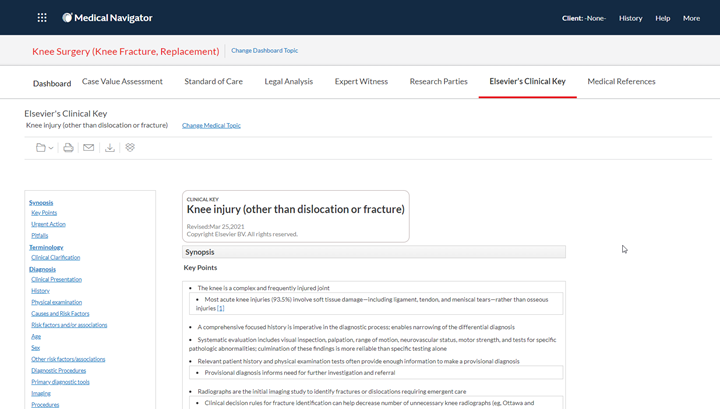Open Physical examination outline link
Screen dimensions: 720x409
(x=56, y=302)
